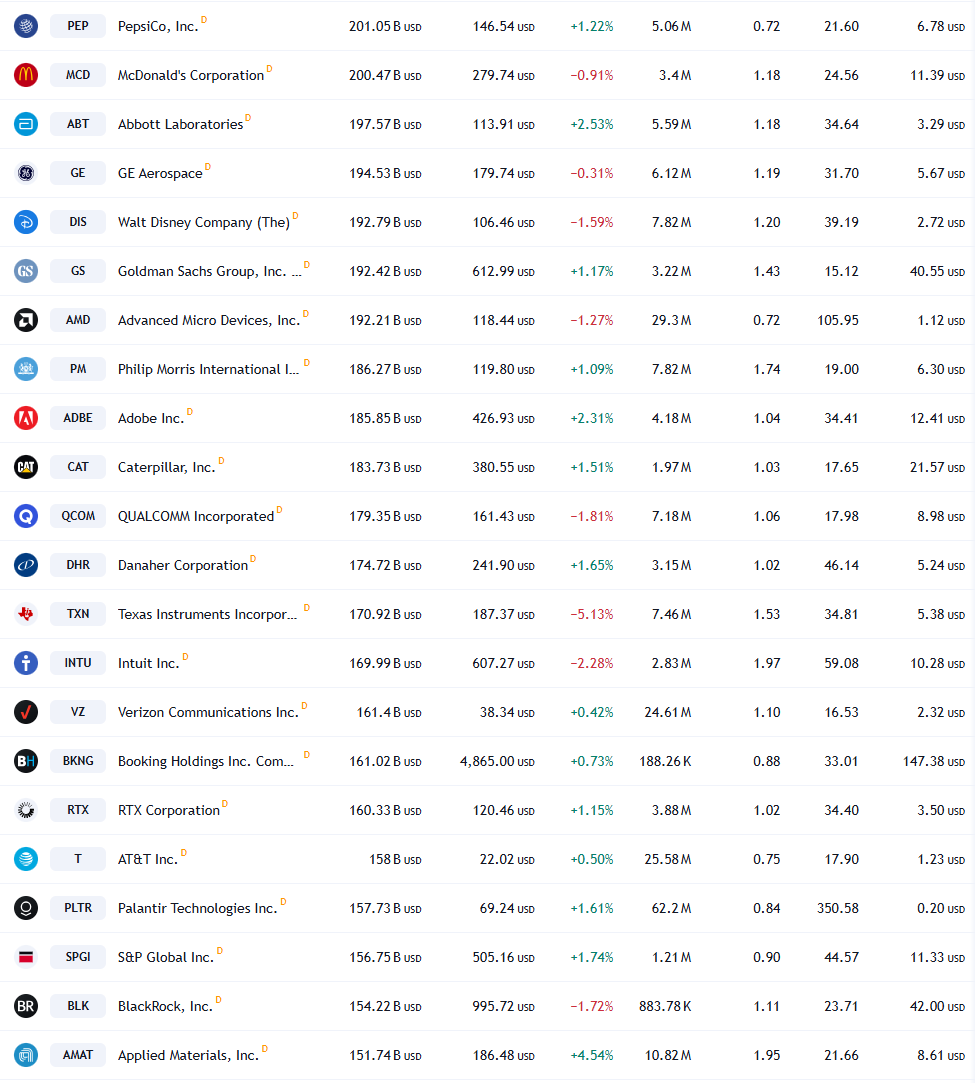The width and height of the screenshot is (975, 1083).
Task: Click the Danaher logo icon
Action: tap(26, 566)
